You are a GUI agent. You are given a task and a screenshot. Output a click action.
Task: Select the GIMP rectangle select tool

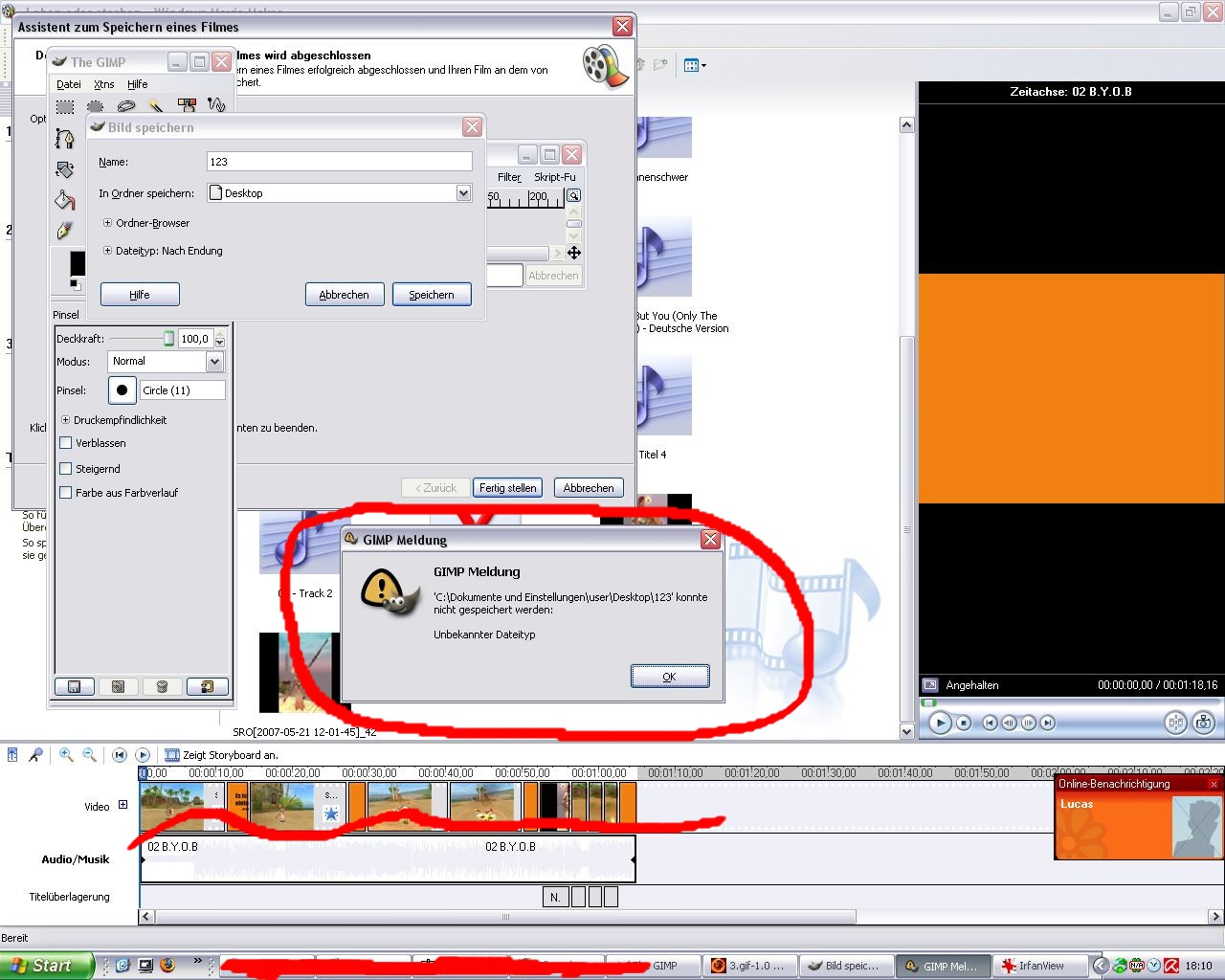pyautogui.click(x=65, y=107)
